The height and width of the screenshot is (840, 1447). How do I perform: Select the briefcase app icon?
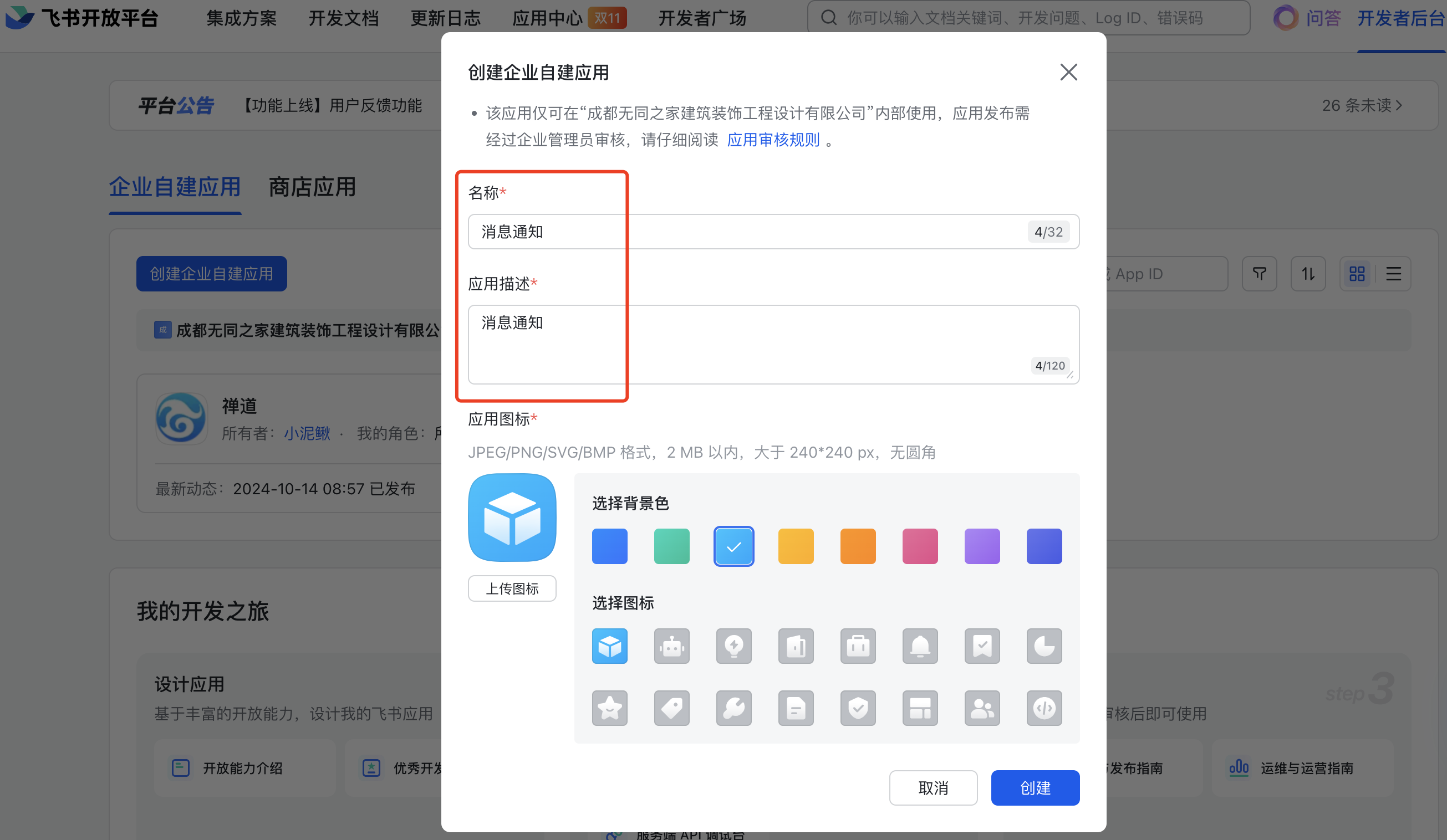tap(858, 646)
